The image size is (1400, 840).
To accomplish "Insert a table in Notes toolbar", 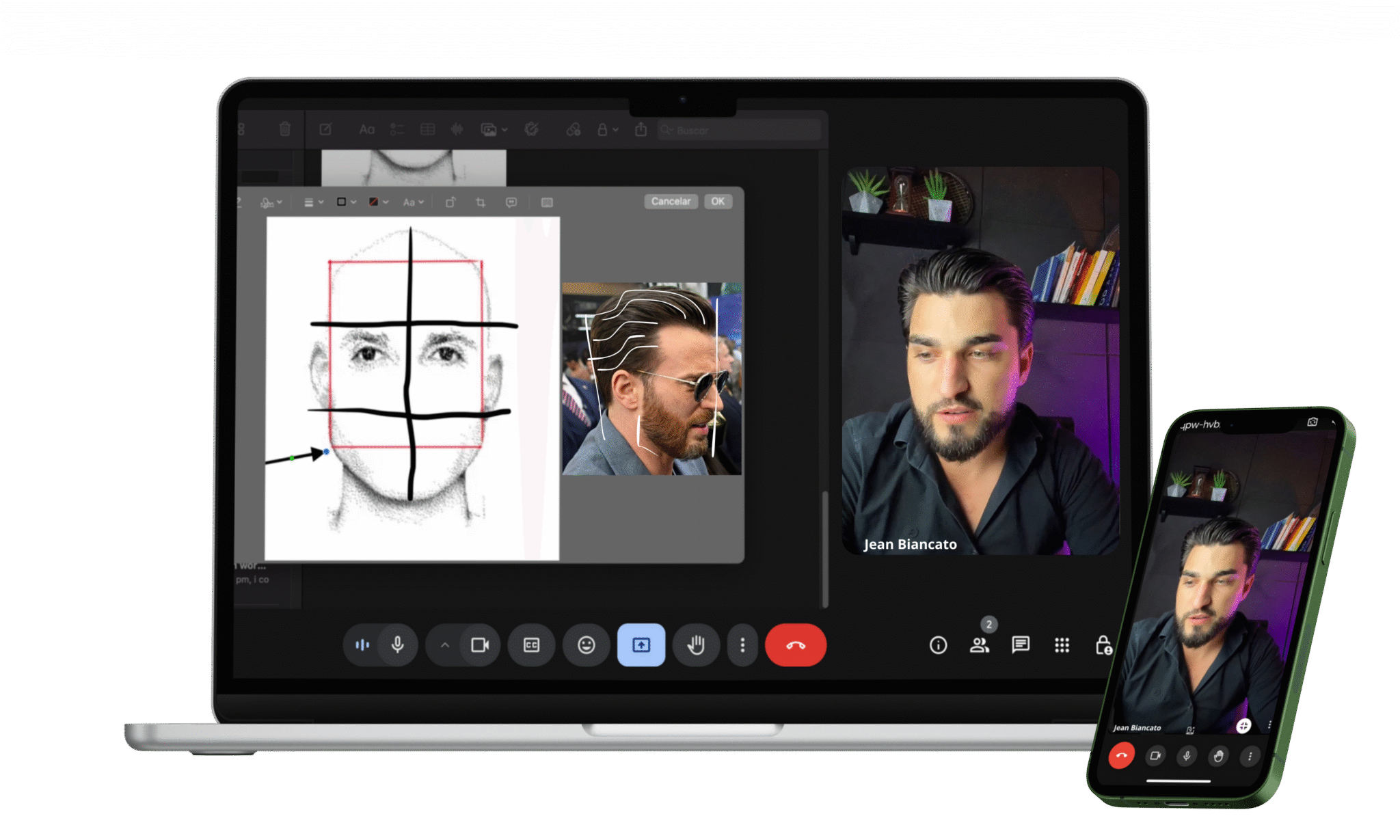I will [x=427, y=129].
